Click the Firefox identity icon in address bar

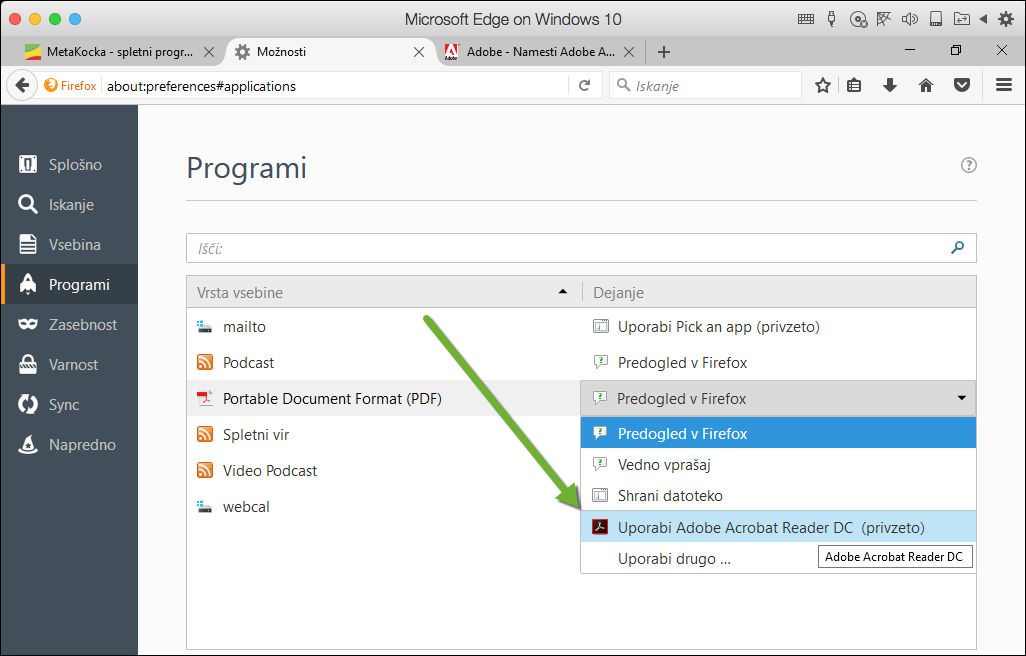pyautogui.click(x=70, y=86)
